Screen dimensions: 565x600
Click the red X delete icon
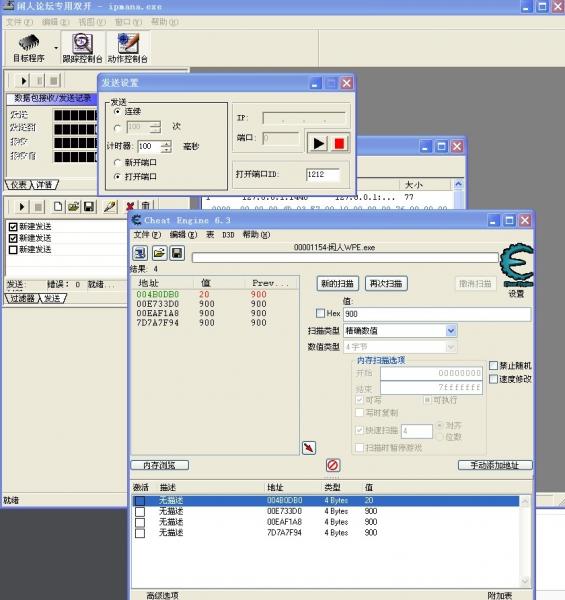(x=130, y=207)
